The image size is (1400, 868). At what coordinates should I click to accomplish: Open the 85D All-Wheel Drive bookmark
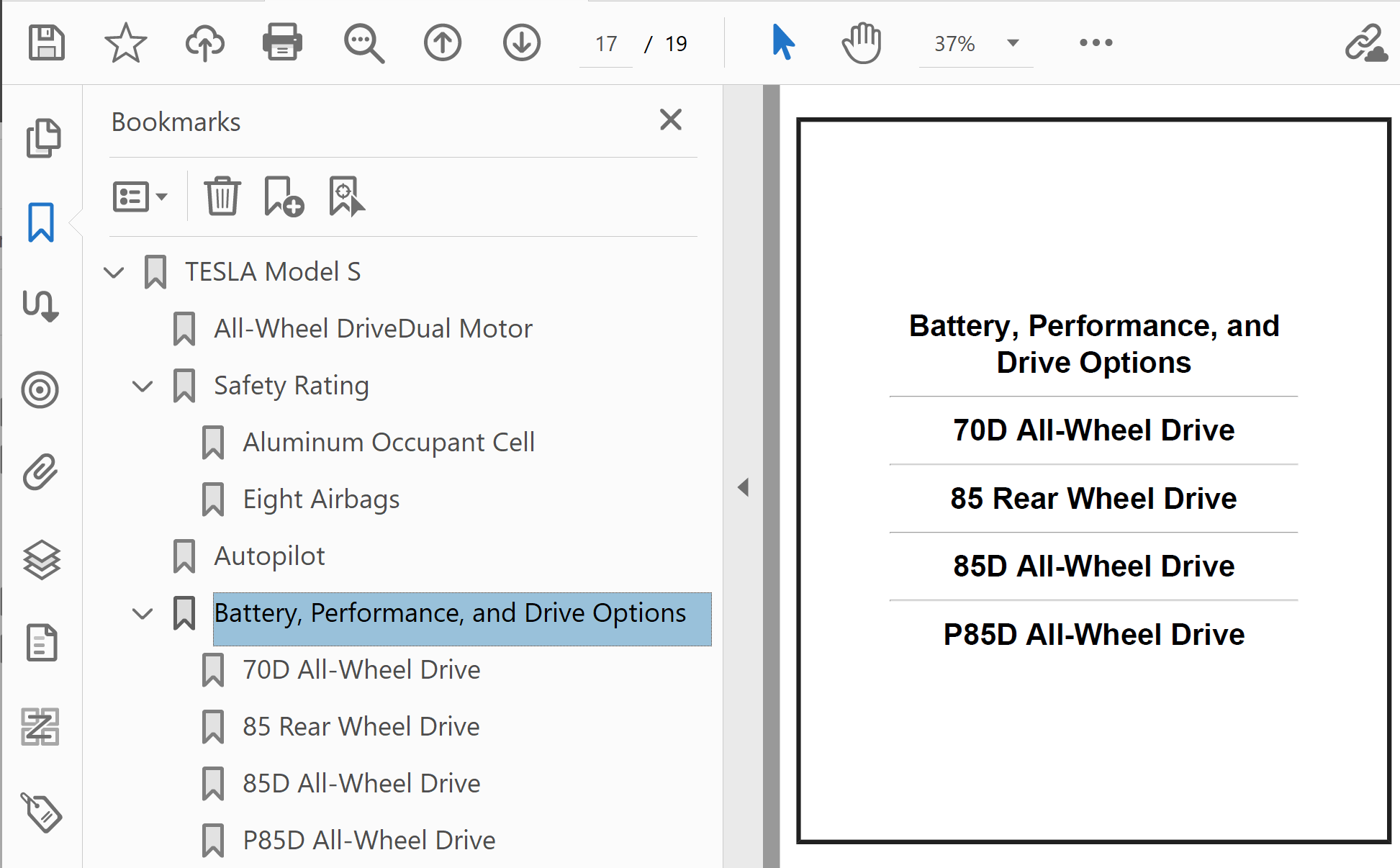point(361,784)
